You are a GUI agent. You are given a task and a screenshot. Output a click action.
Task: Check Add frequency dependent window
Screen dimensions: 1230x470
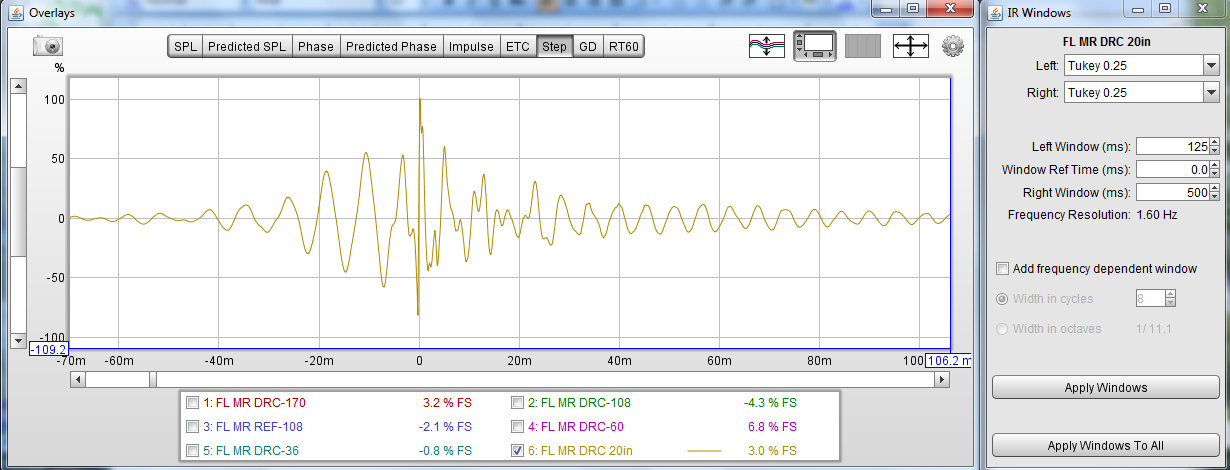pyautogui.click(x=1003, y=268)
